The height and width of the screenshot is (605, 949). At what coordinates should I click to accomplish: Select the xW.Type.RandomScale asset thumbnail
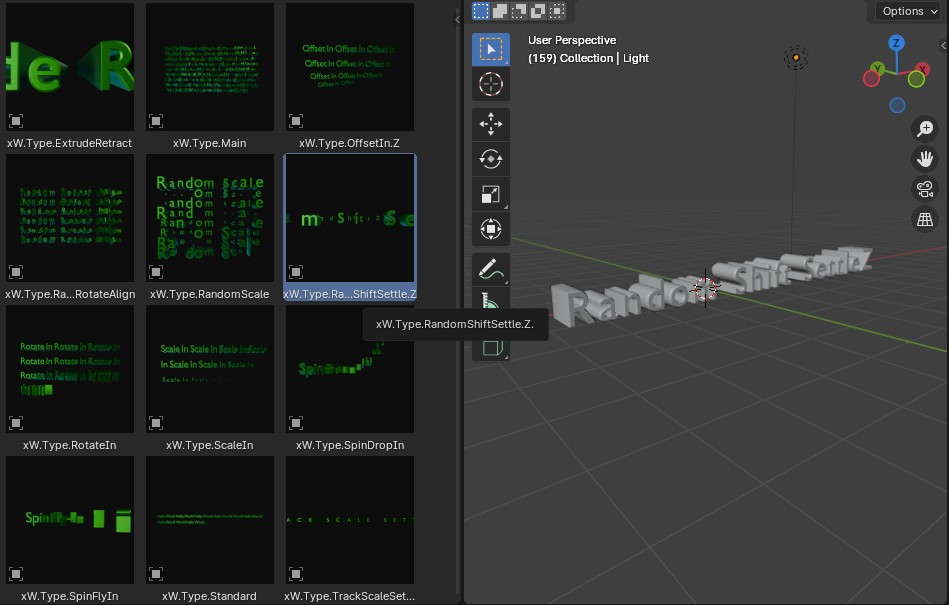click(210, 218)
